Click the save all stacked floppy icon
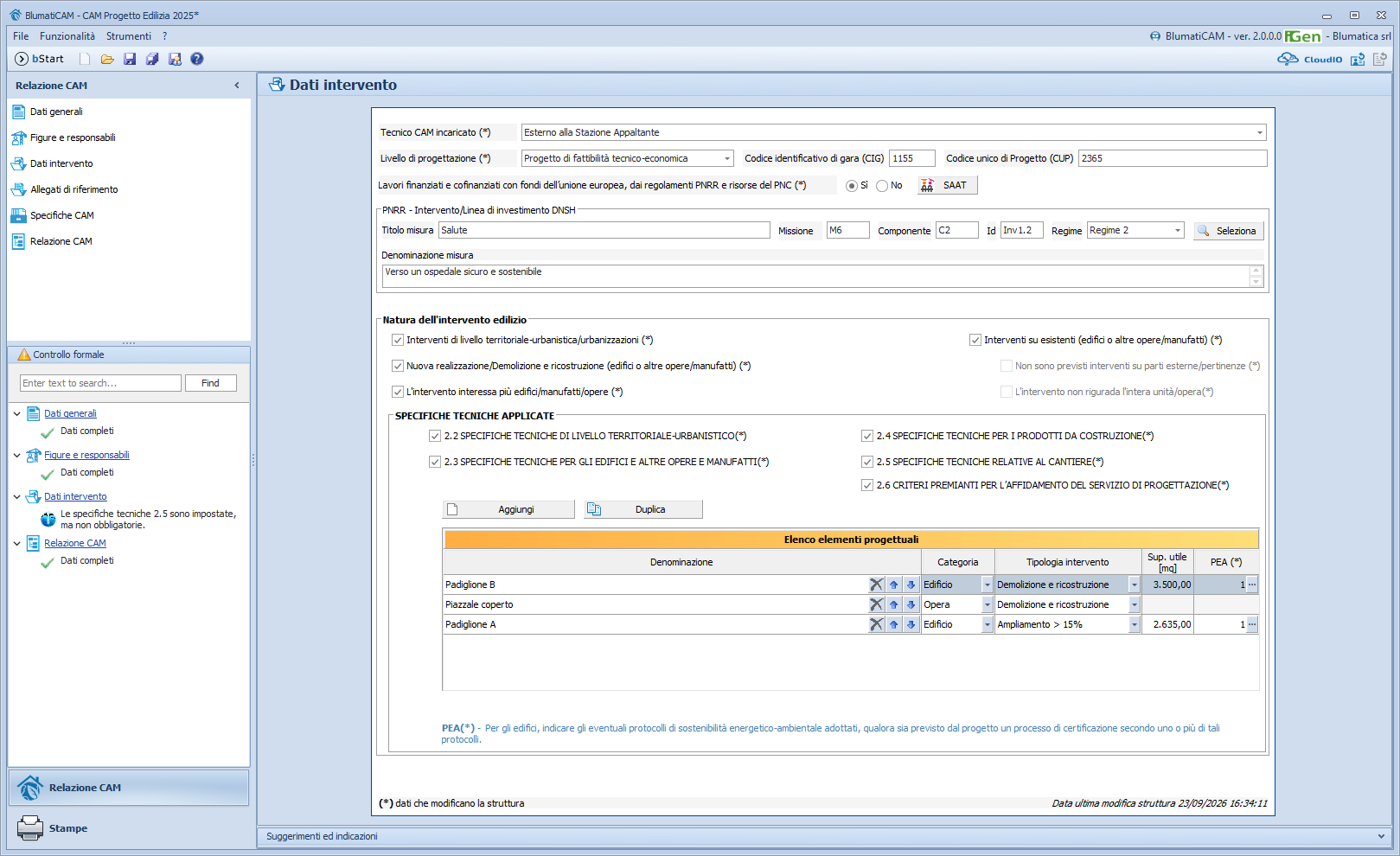This screenshot has height=856, width=1400. [152, 59]
